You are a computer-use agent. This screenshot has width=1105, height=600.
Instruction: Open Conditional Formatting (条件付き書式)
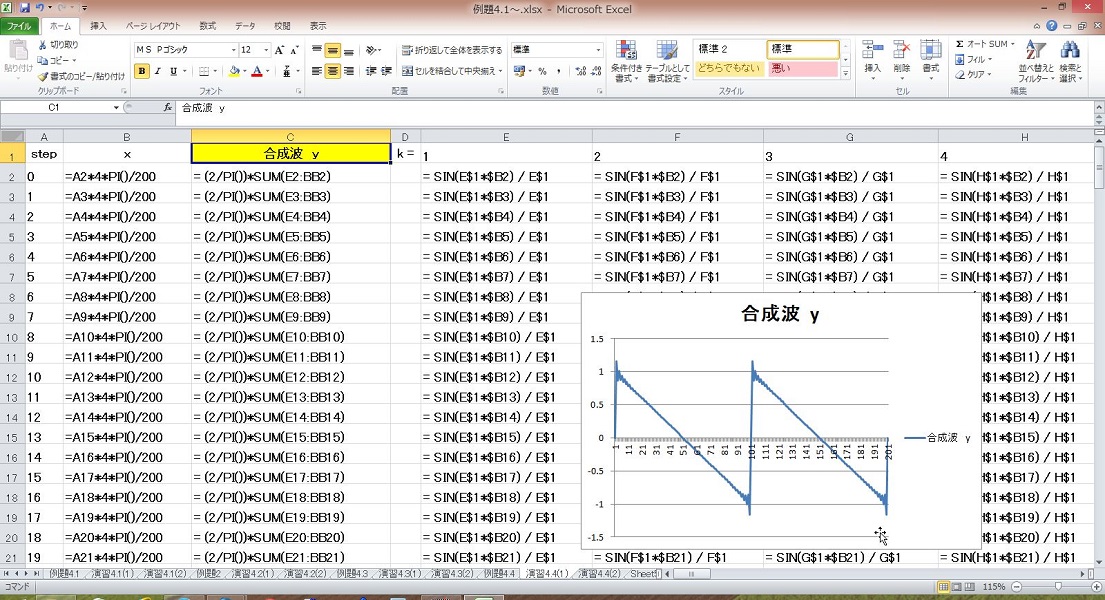point(625,59)
